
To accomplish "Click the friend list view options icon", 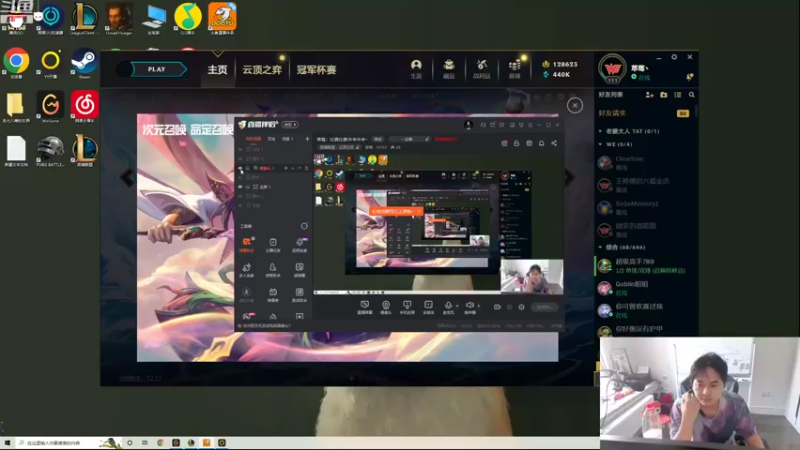I will tap(678, 95).
